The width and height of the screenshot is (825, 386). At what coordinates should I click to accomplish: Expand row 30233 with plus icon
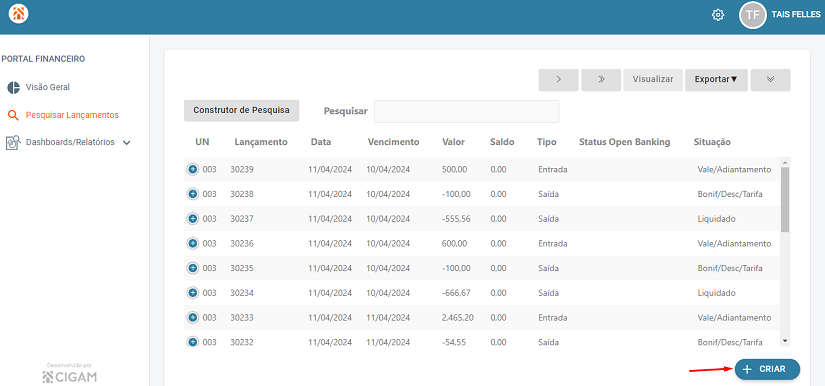click(193, 318)
